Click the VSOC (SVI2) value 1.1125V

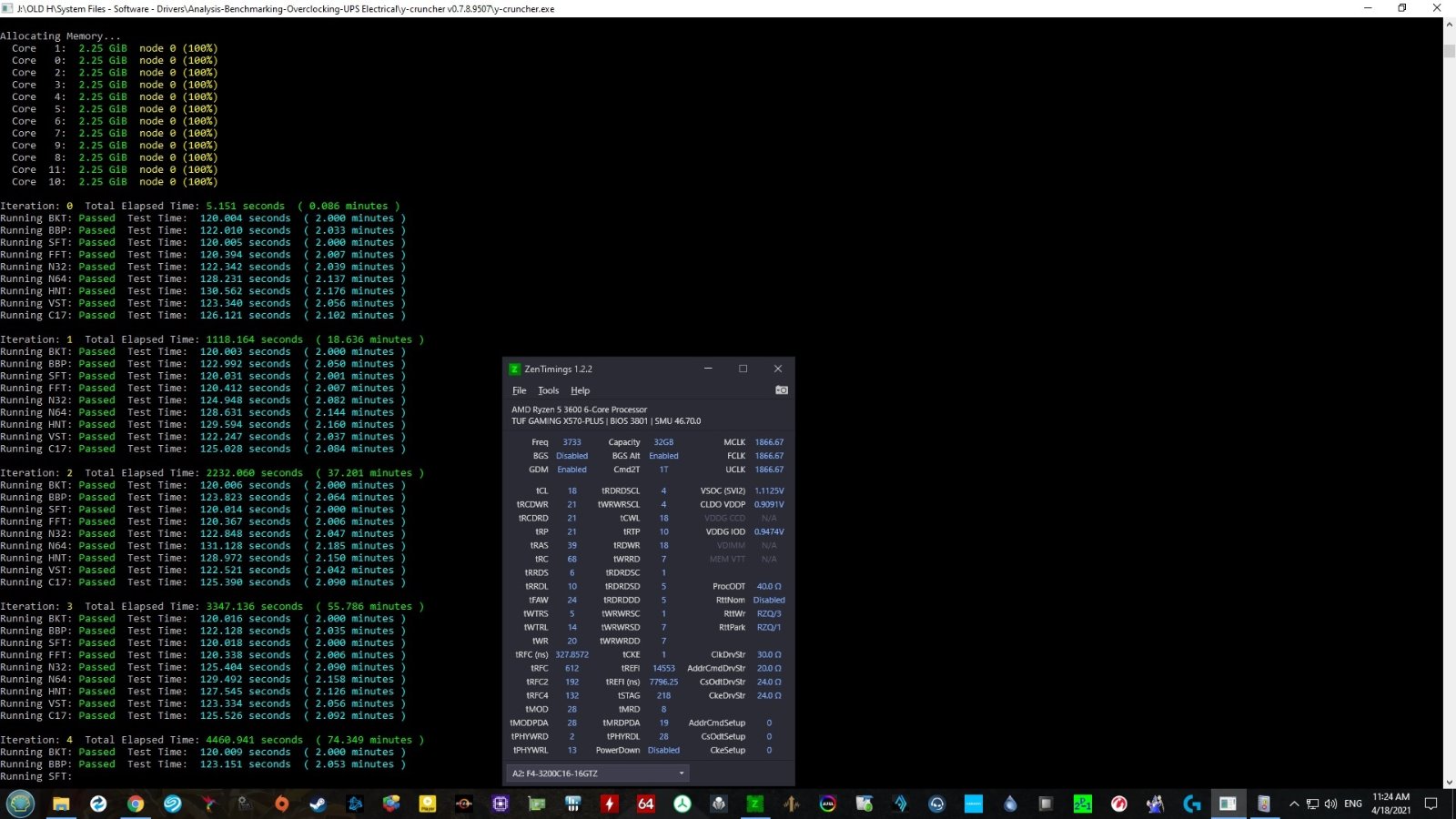point(769,490)
